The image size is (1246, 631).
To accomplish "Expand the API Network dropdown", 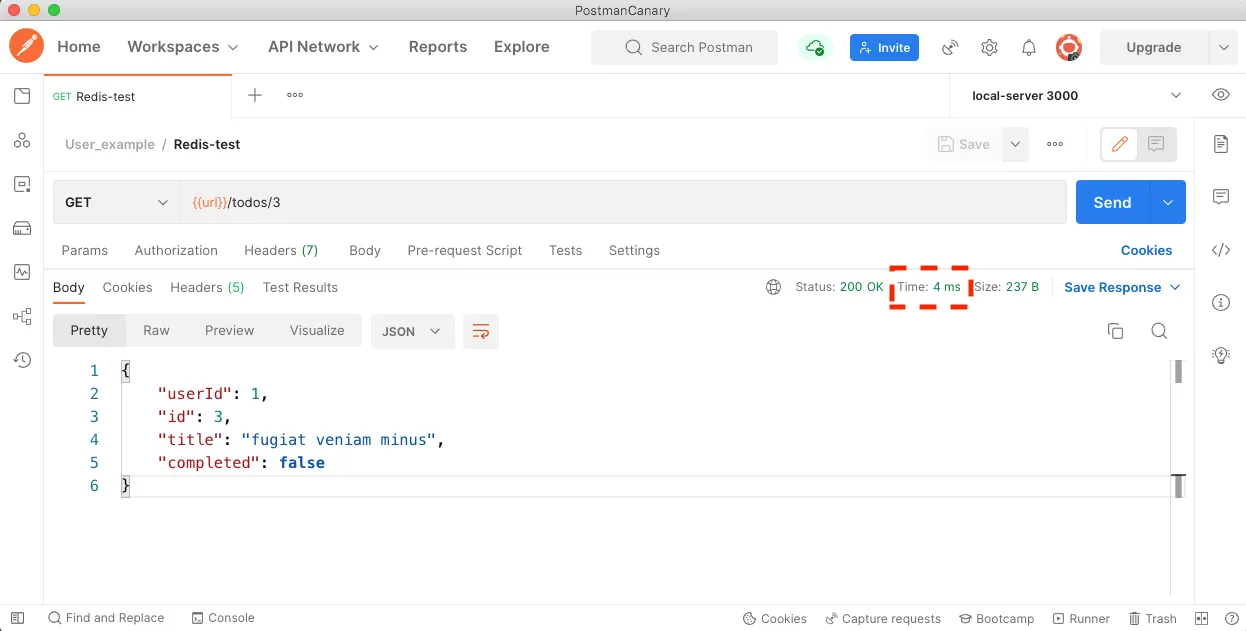I will (x=324, y=47).
